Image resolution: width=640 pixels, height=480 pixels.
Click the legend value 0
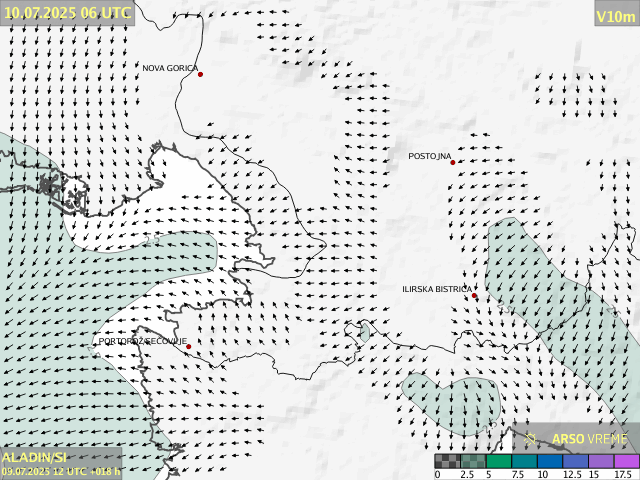click(438, 474)
